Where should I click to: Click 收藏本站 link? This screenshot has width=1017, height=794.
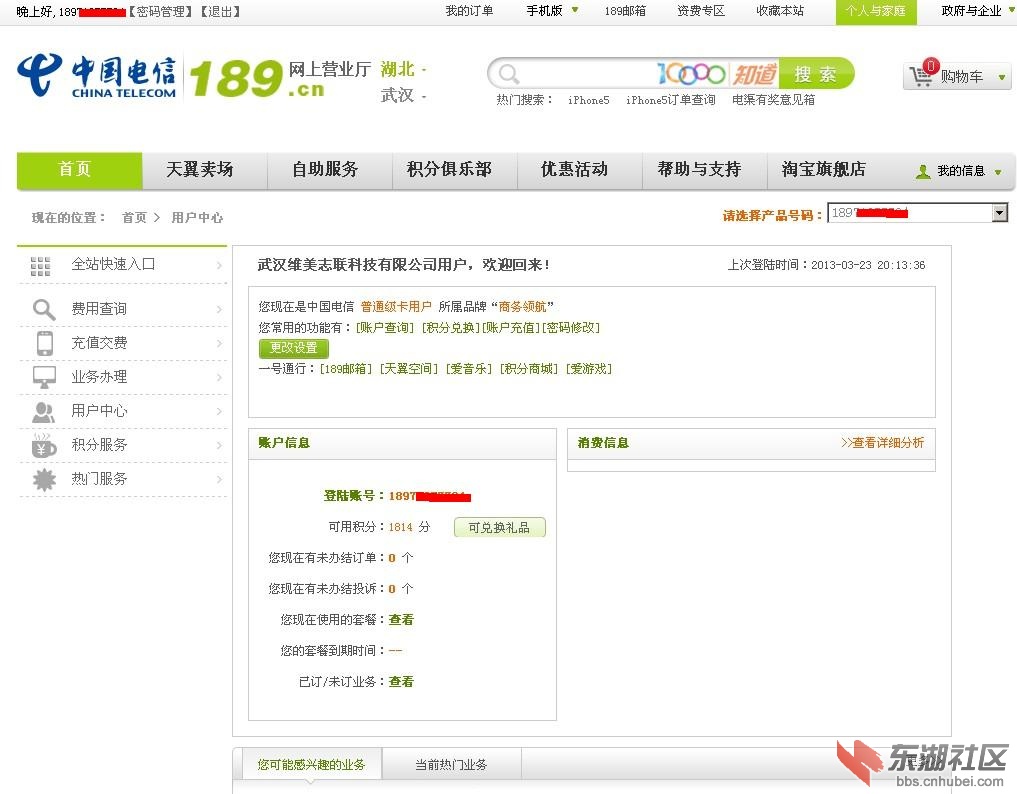pos(780,11)
